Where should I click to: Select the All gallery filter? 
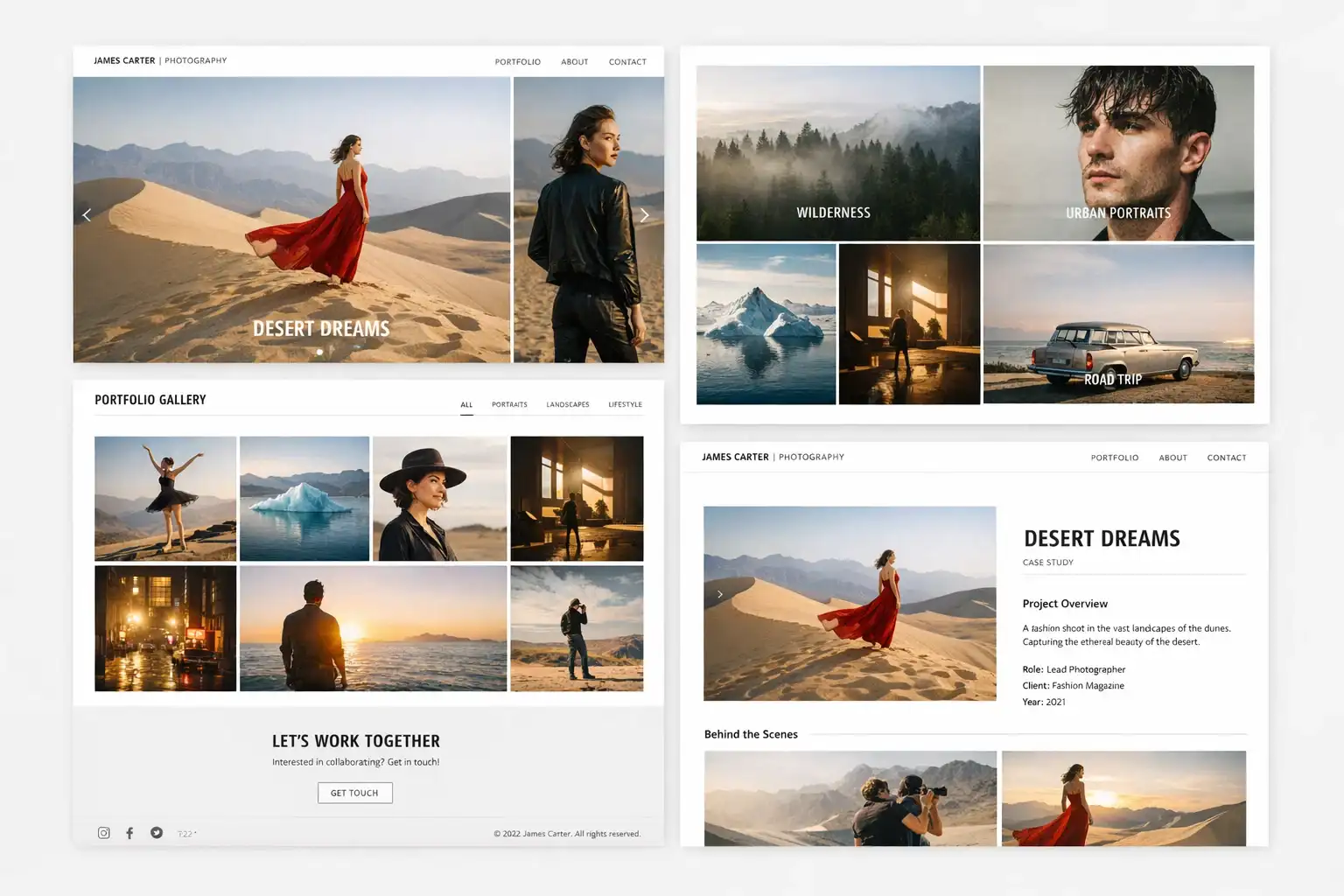click(x=466, y=404)
